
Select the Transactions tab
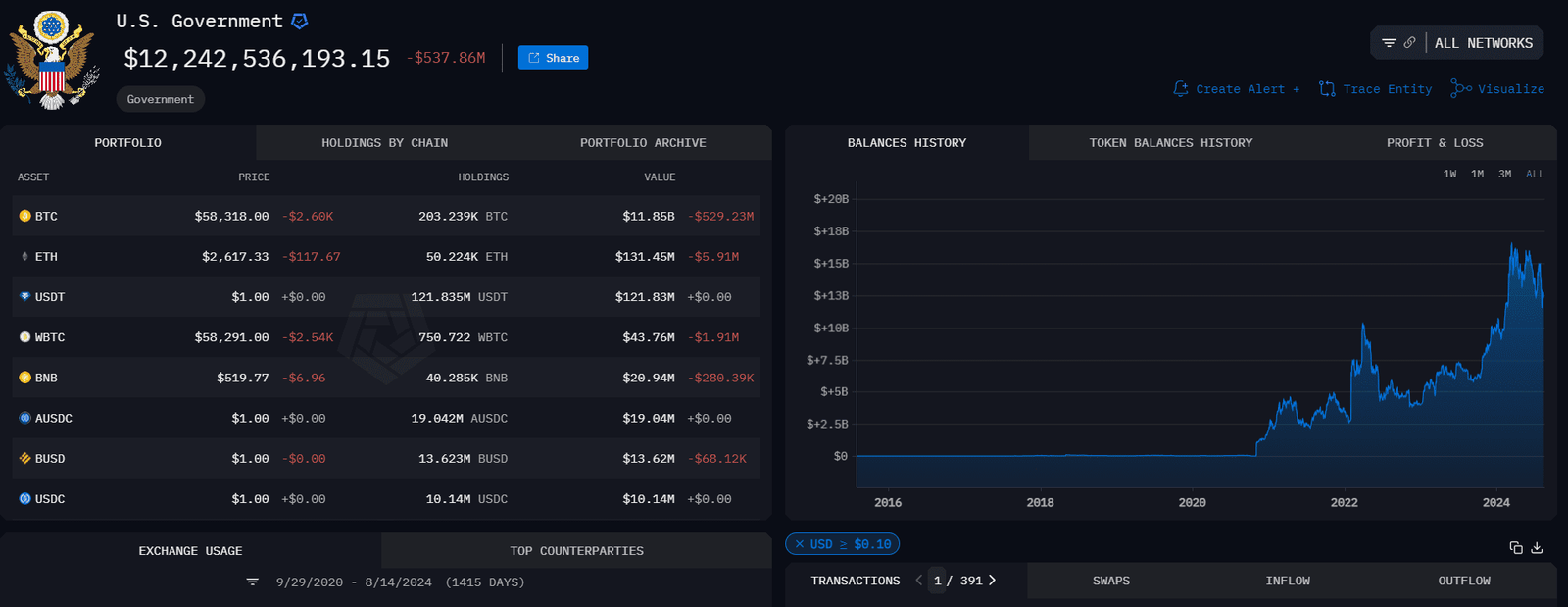coord(856,581)
